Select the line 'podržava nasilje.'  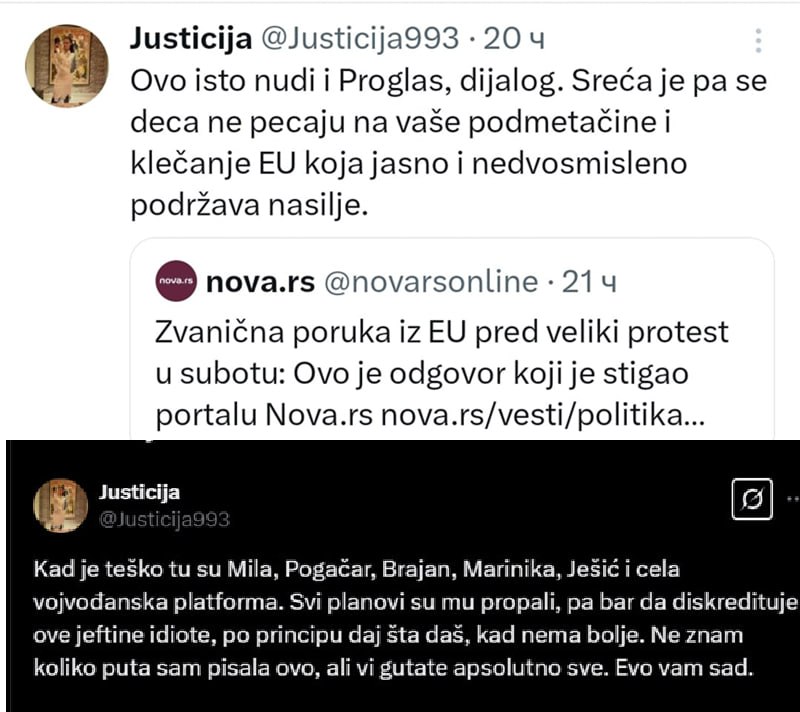[249, 206]
